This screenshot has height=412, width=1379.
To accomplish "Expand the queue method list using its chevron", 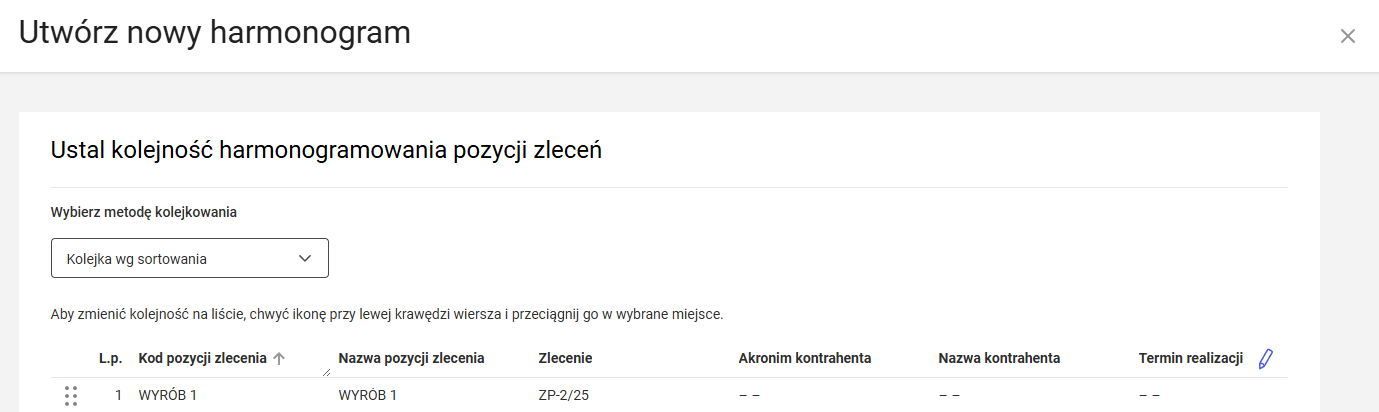I will (x=306, y=258).
